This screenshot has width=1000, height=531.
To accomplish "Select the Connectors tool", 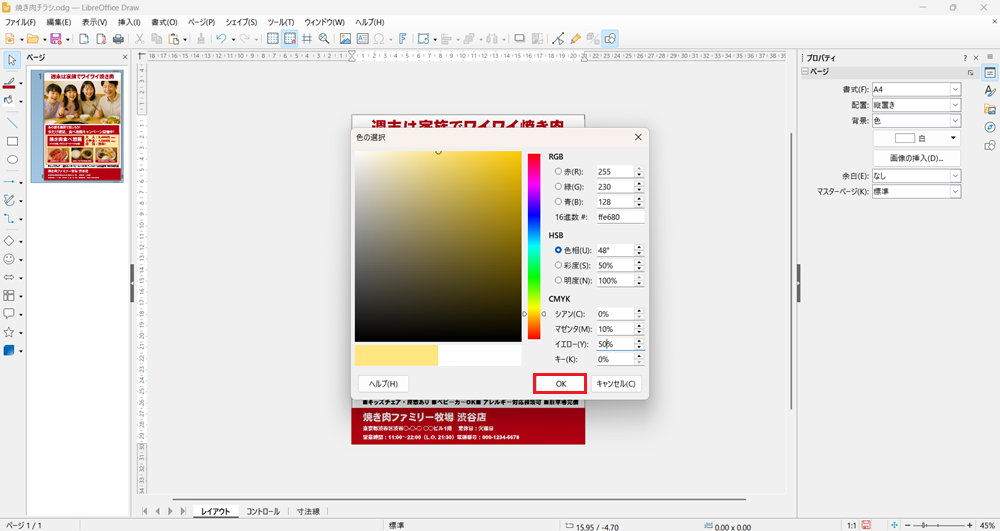I will (9, 219).
